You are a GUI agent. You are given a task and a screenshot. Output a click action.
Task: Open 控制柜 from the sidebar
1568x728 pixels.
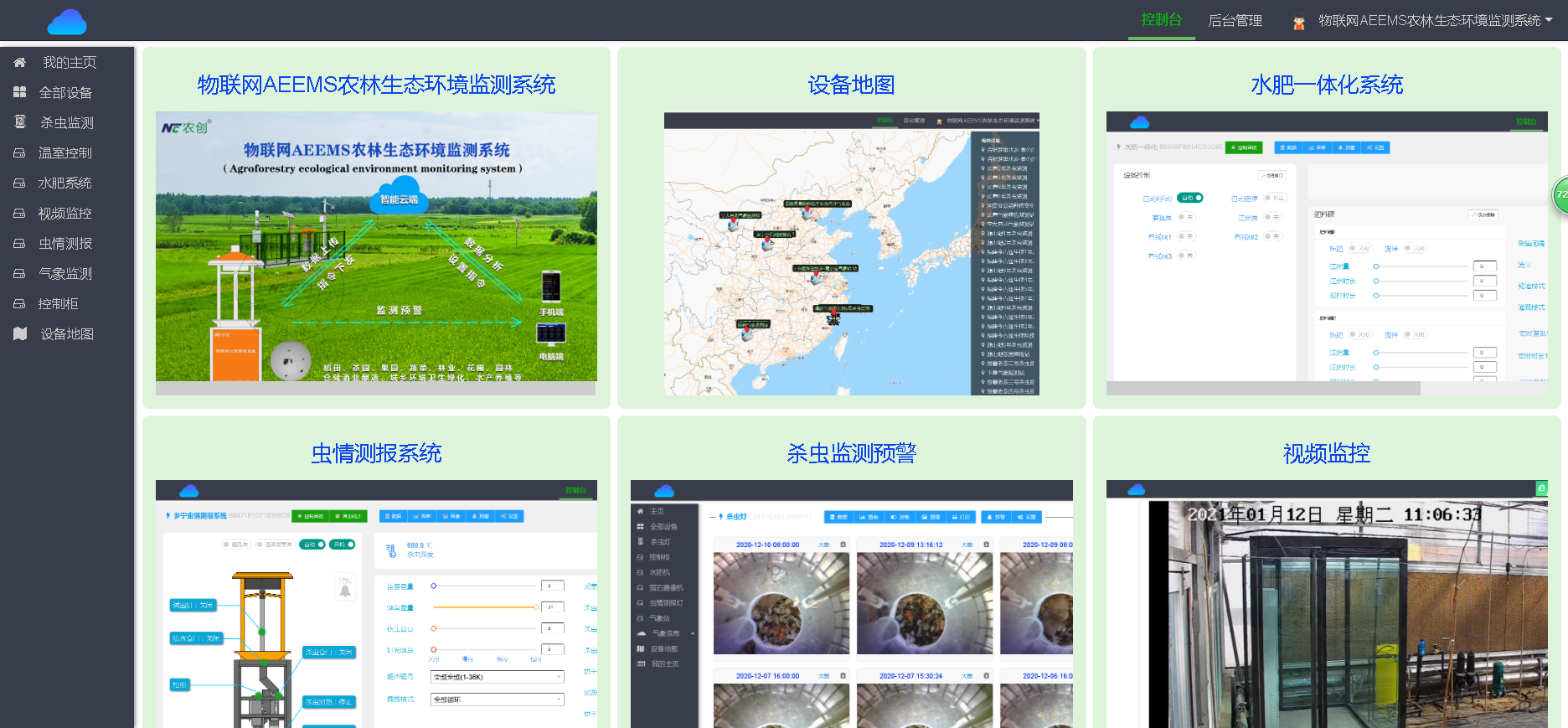tap(58, 304)
